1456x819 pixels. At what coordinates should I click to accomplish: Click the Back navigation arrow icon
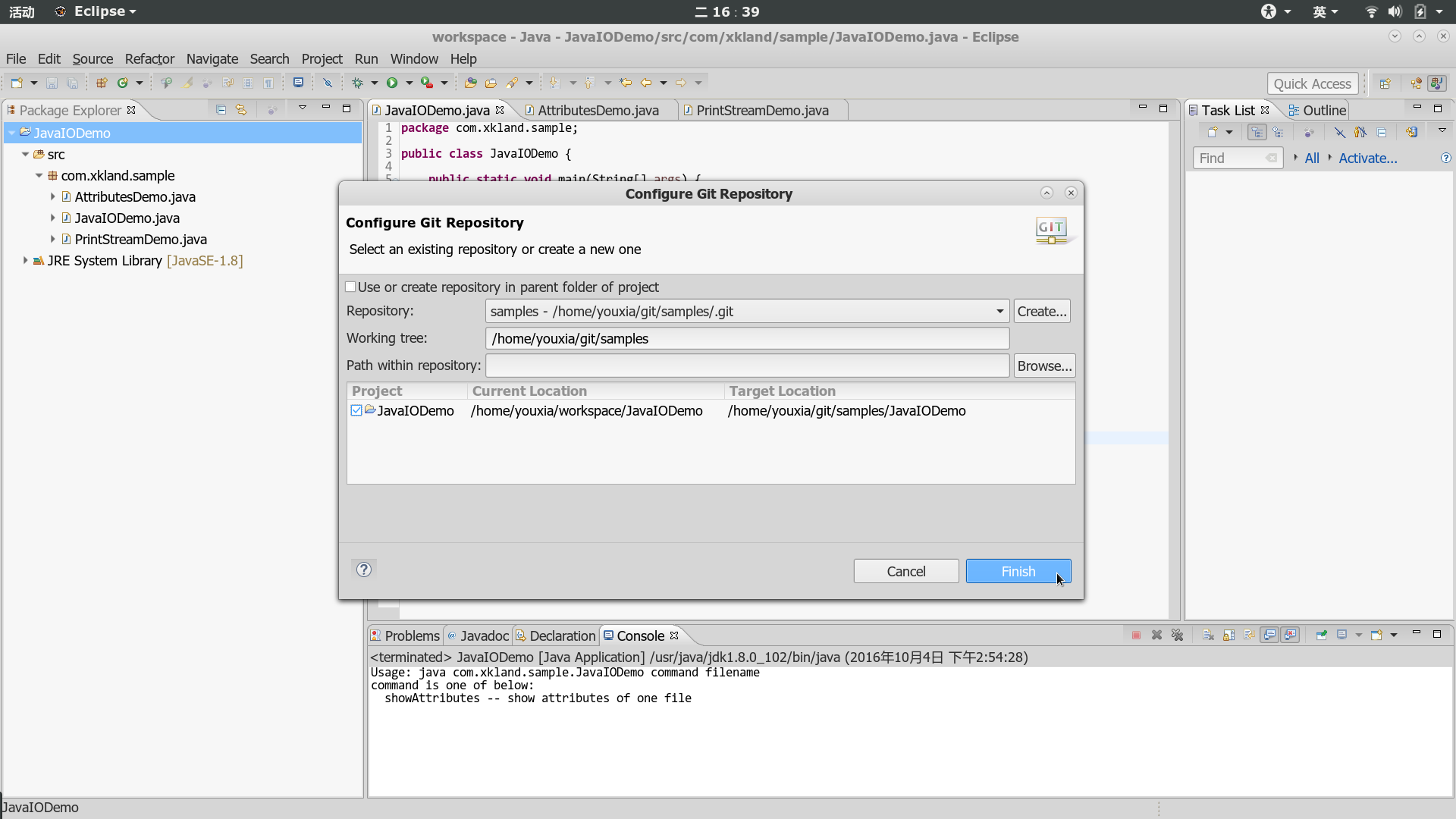[x=646, y=83]
